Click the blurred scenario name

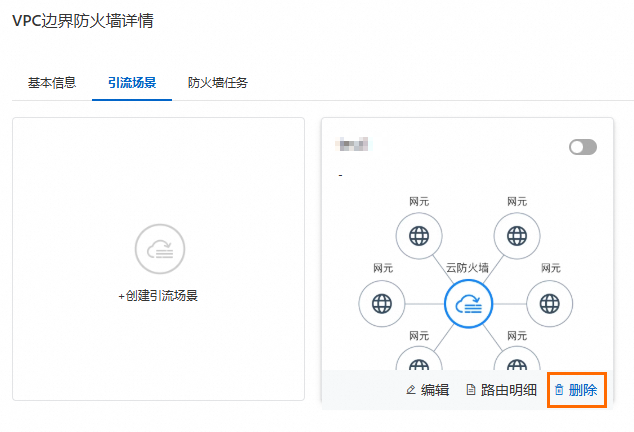click(352, 144)
